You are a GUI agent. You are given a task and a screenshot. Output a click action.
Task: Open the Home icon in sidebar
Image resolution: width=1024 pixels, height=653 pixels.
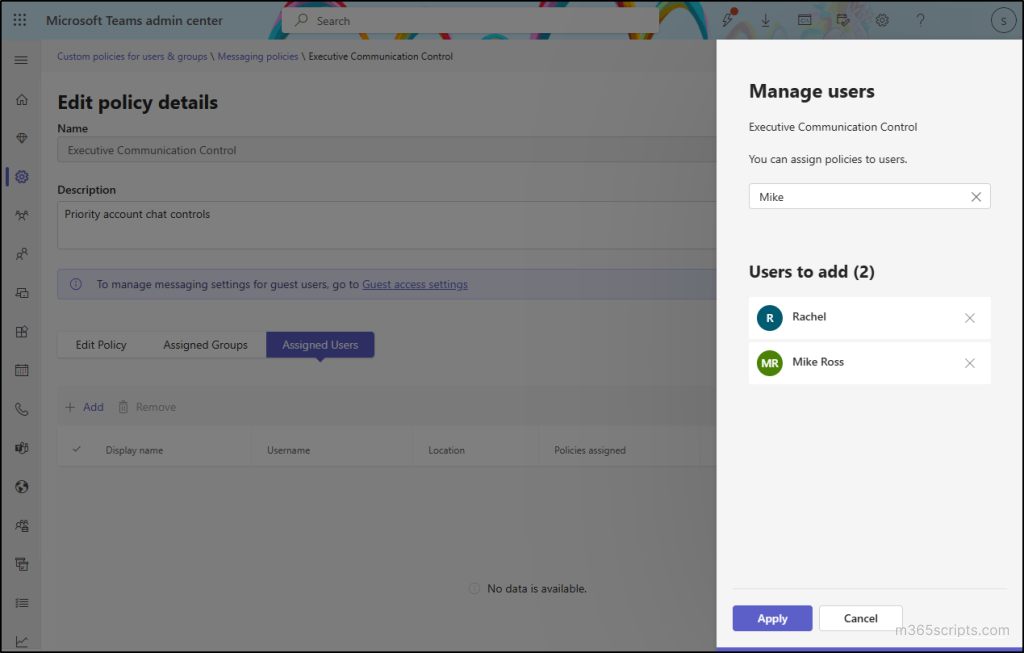(x=22, y=99)
